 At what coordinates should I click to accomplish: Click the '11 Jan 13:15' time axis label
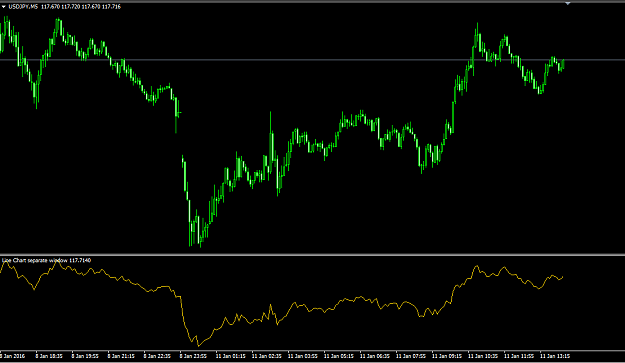pyautogui.click(x=555, y=356)
